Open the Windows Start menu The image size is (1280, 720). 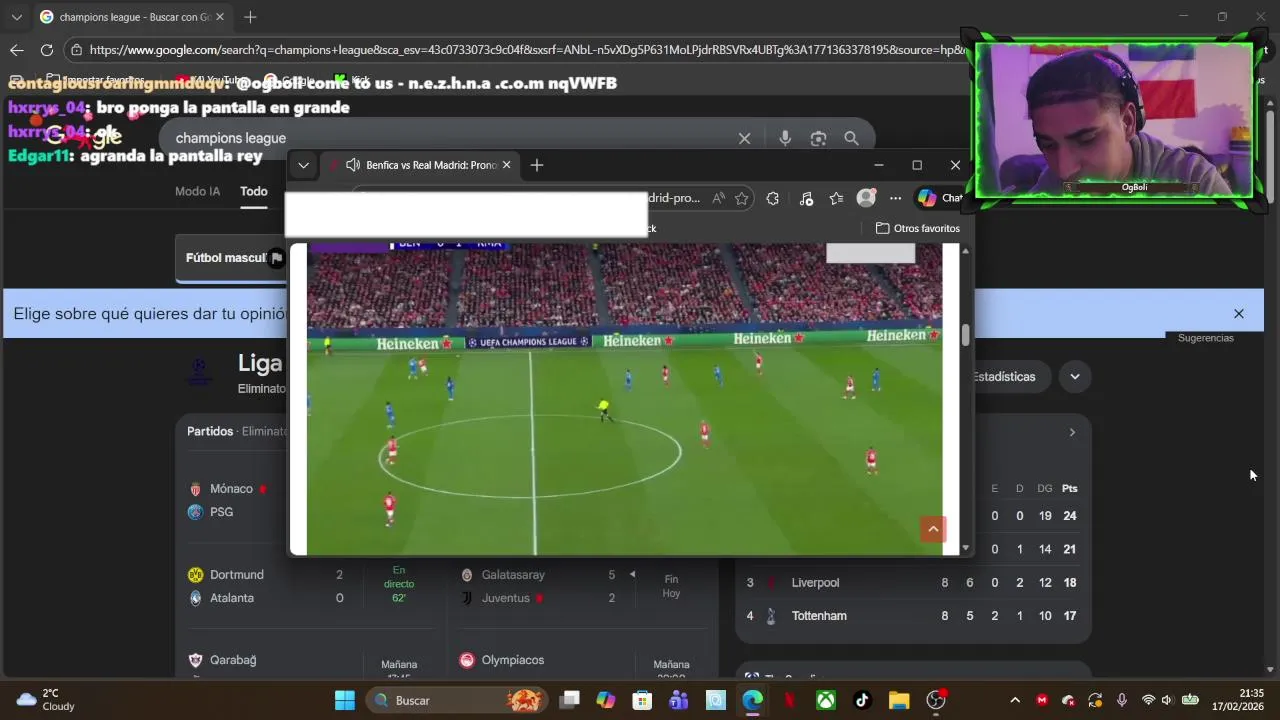[x=345, y=700]
